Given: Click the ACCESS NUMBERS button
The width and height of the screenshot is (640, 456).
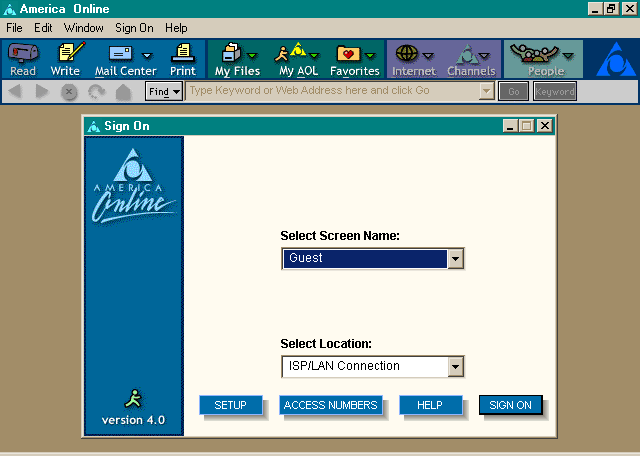Looking at the screenshot, I should click(330, 405).
